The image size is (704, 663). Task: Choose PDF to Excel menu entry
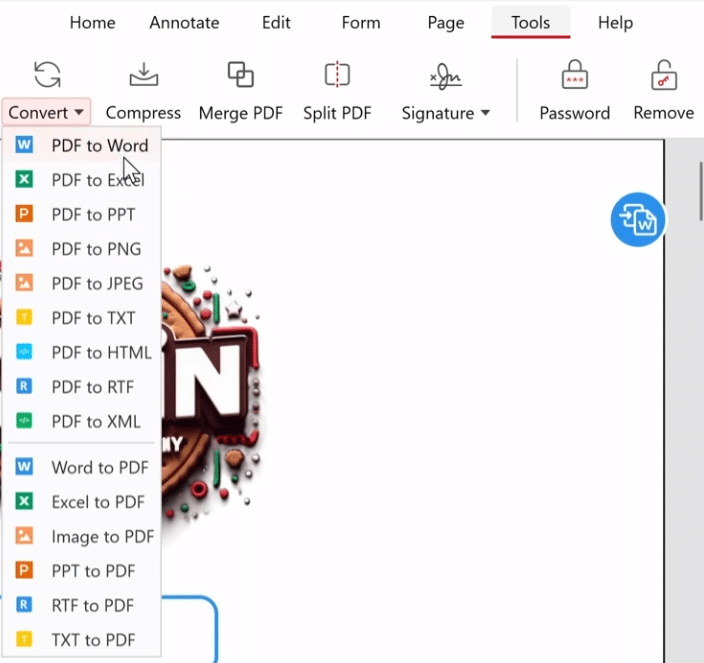tap(82, 180)
